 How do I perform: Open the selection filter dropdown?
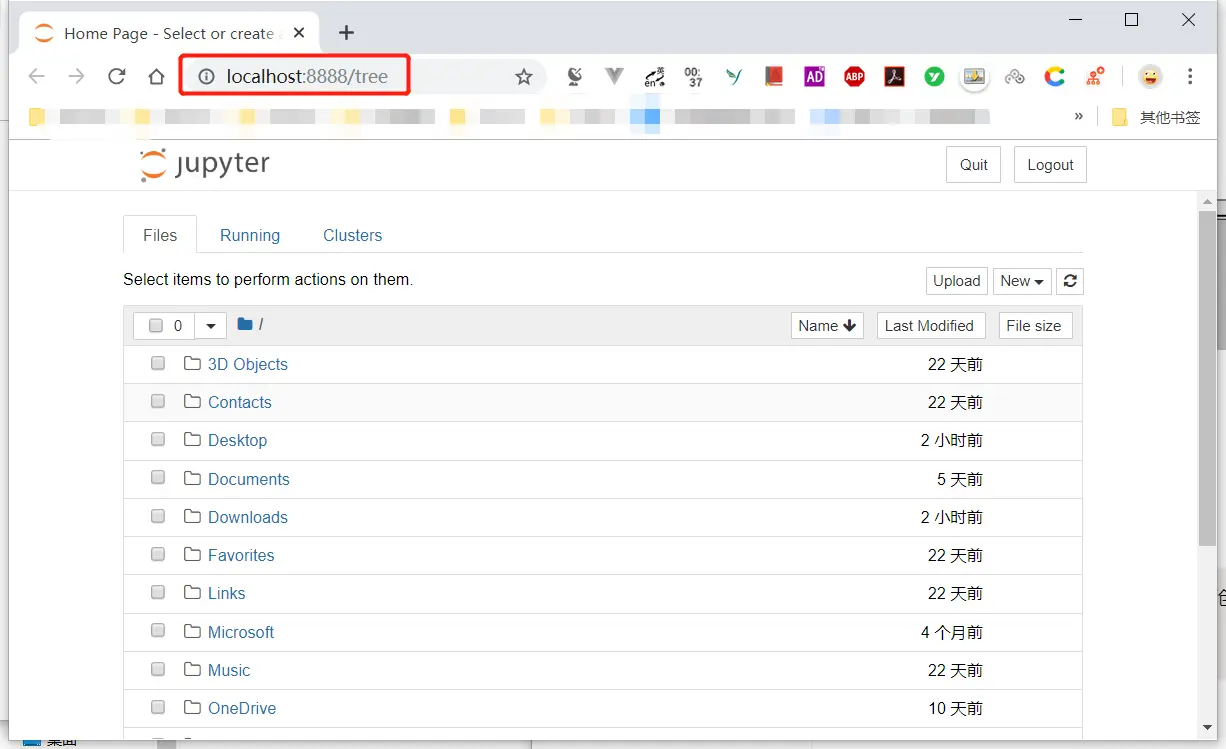(x=210, y=325)
